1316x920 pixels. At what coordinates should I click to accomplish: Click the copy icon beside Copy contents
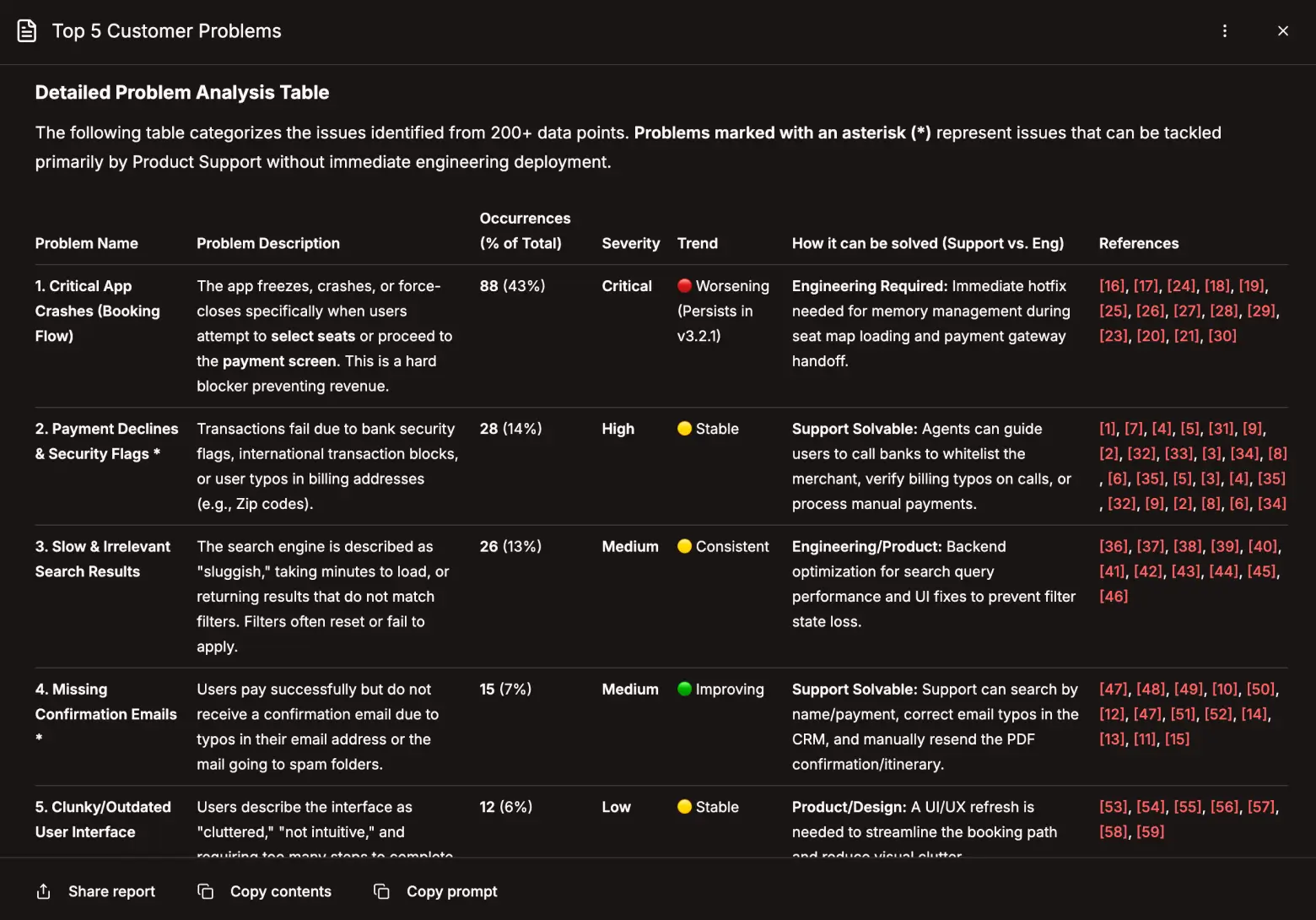[205, 891]
